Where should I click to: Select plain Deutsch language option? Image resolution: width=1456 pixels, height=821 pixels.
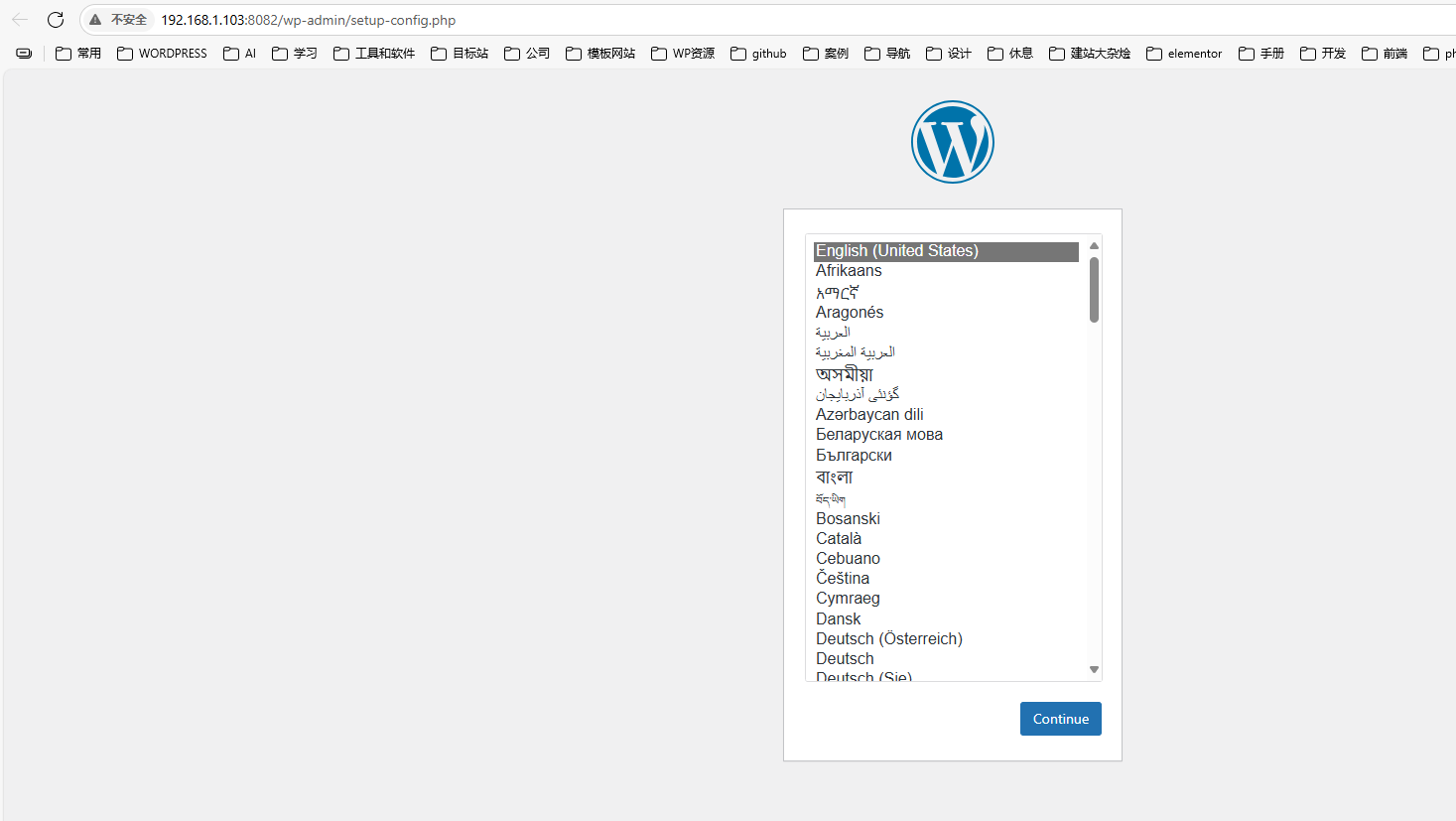[946, 658]
